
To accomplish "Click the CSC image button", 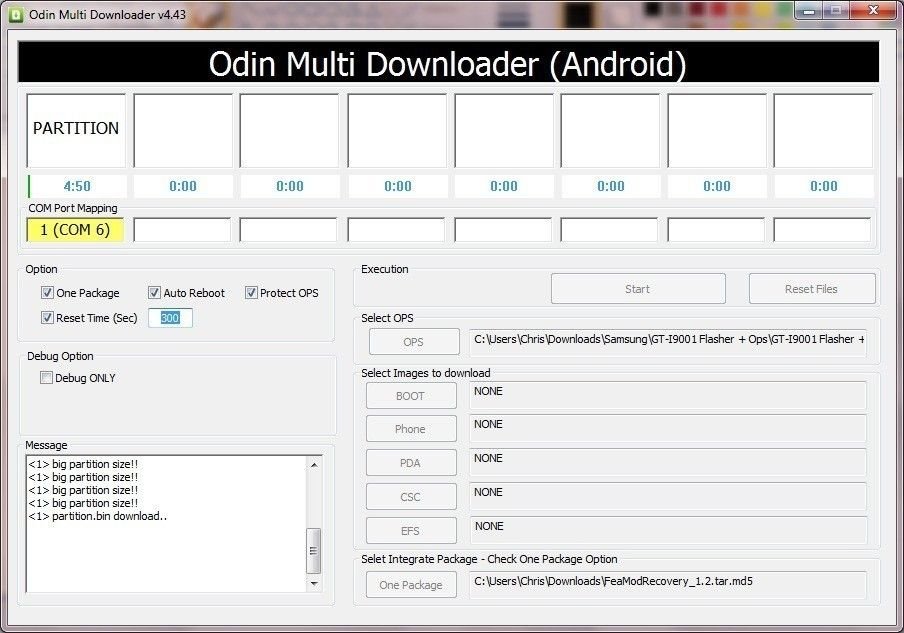I will click(411, 497).
